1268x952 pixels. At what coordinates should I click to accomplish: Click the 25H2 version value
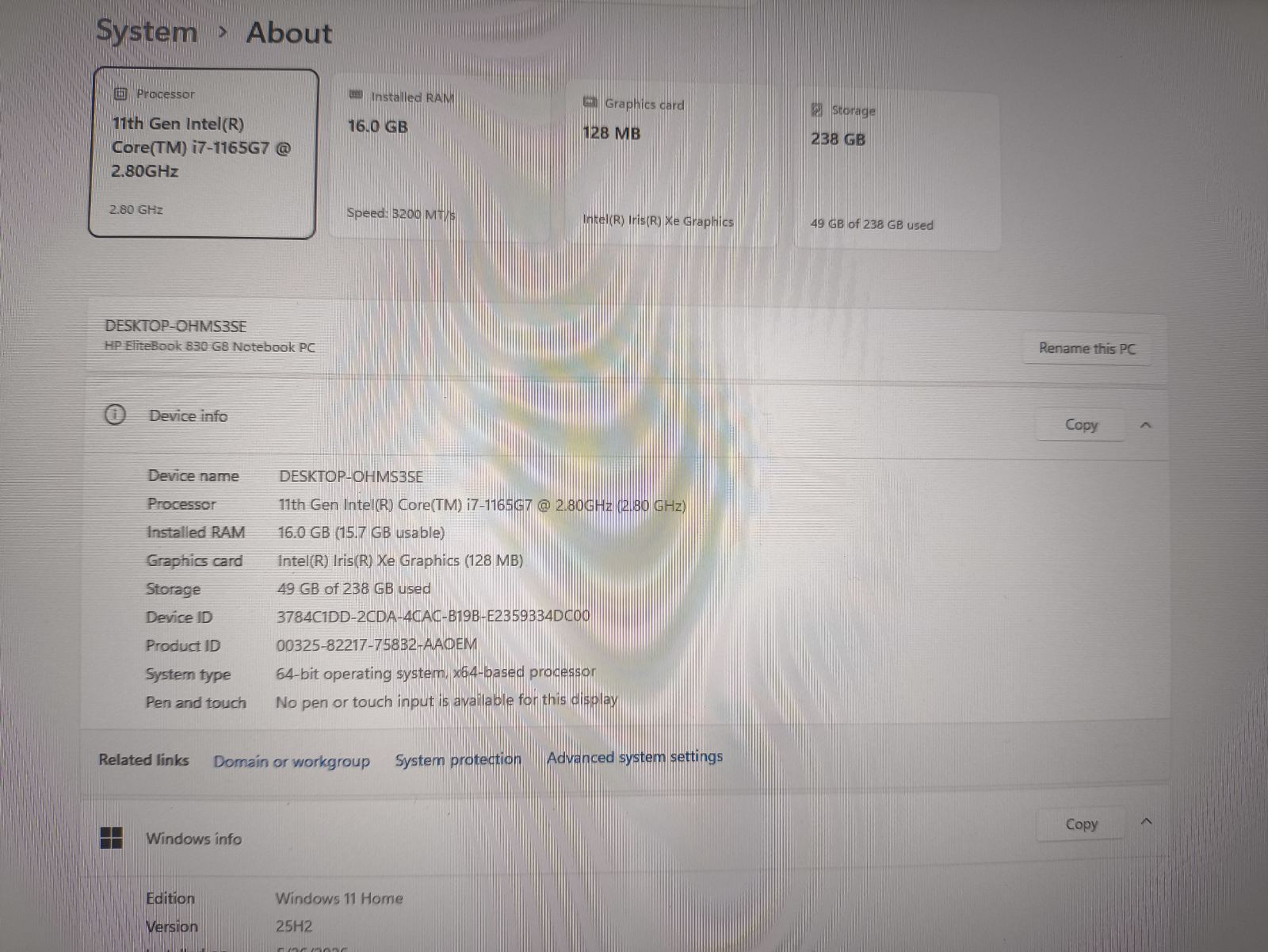[x=294, y=926]
